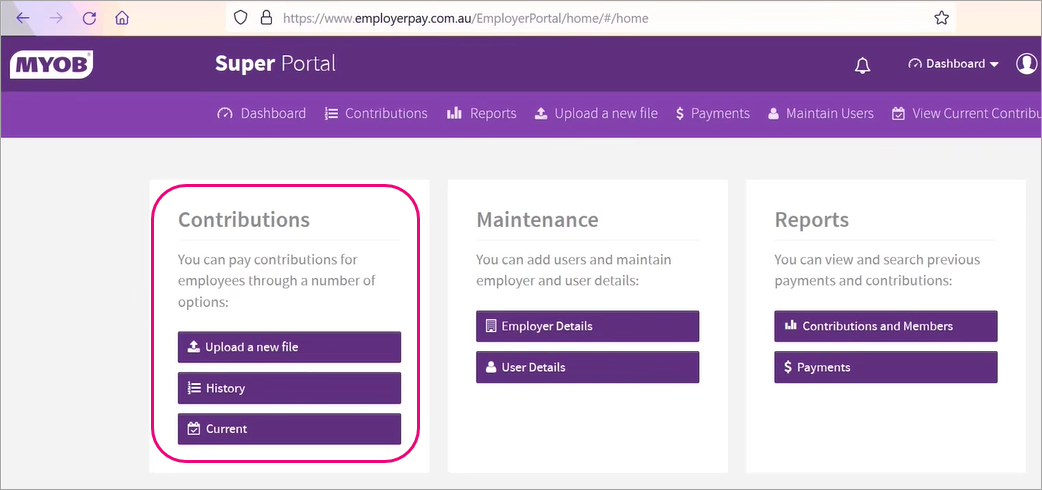Click the shield tracking protection icon
The image size is (1042, 490).
240,17
